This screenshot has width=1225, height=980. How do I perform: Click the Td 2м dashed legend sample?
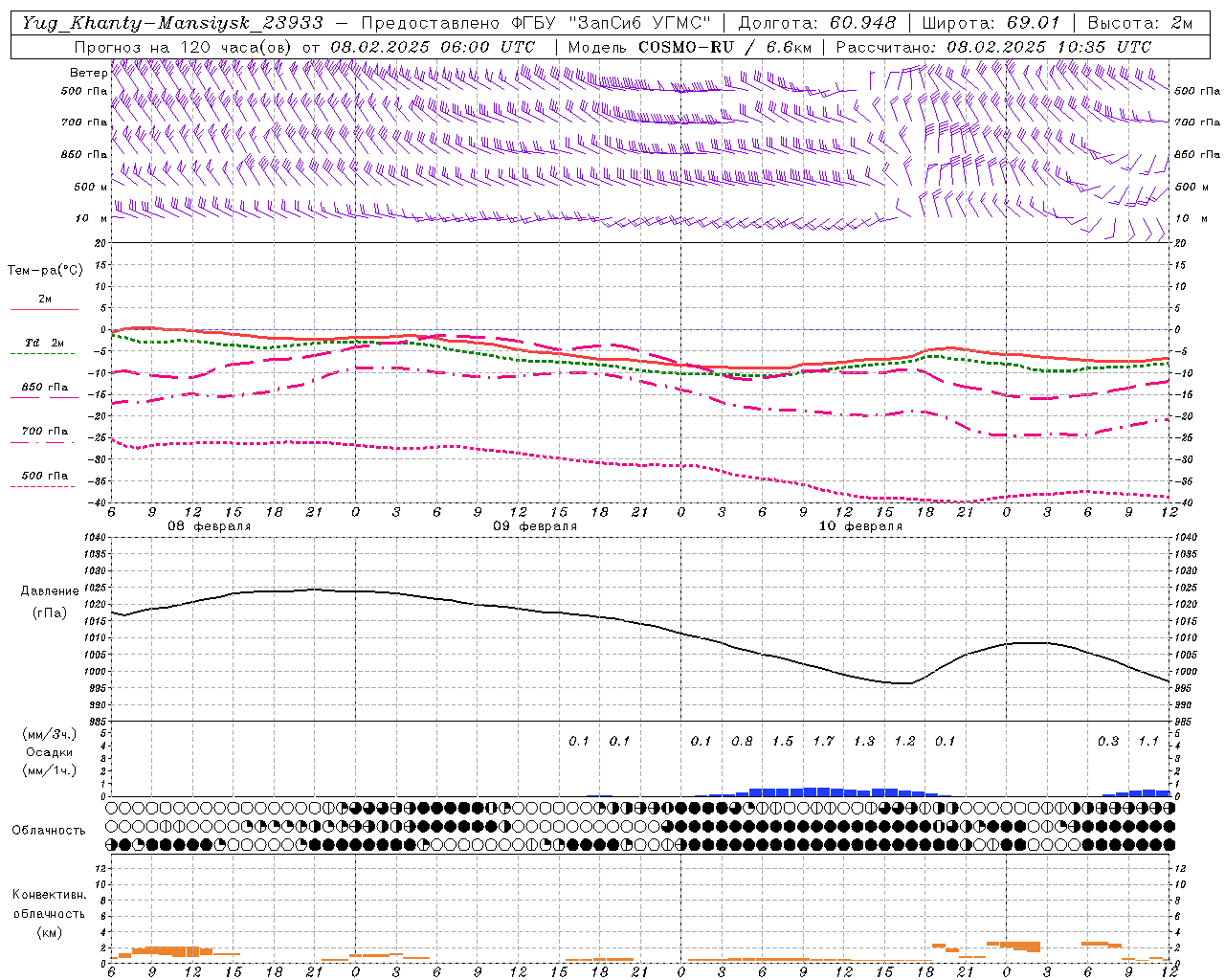point(44,353)
